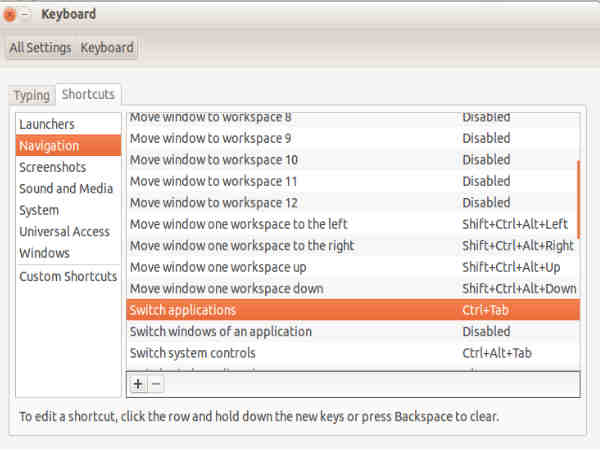Close the Keyboard window
Screen dimensions: 600x450
pyautogui.click(x=10, y=15)
